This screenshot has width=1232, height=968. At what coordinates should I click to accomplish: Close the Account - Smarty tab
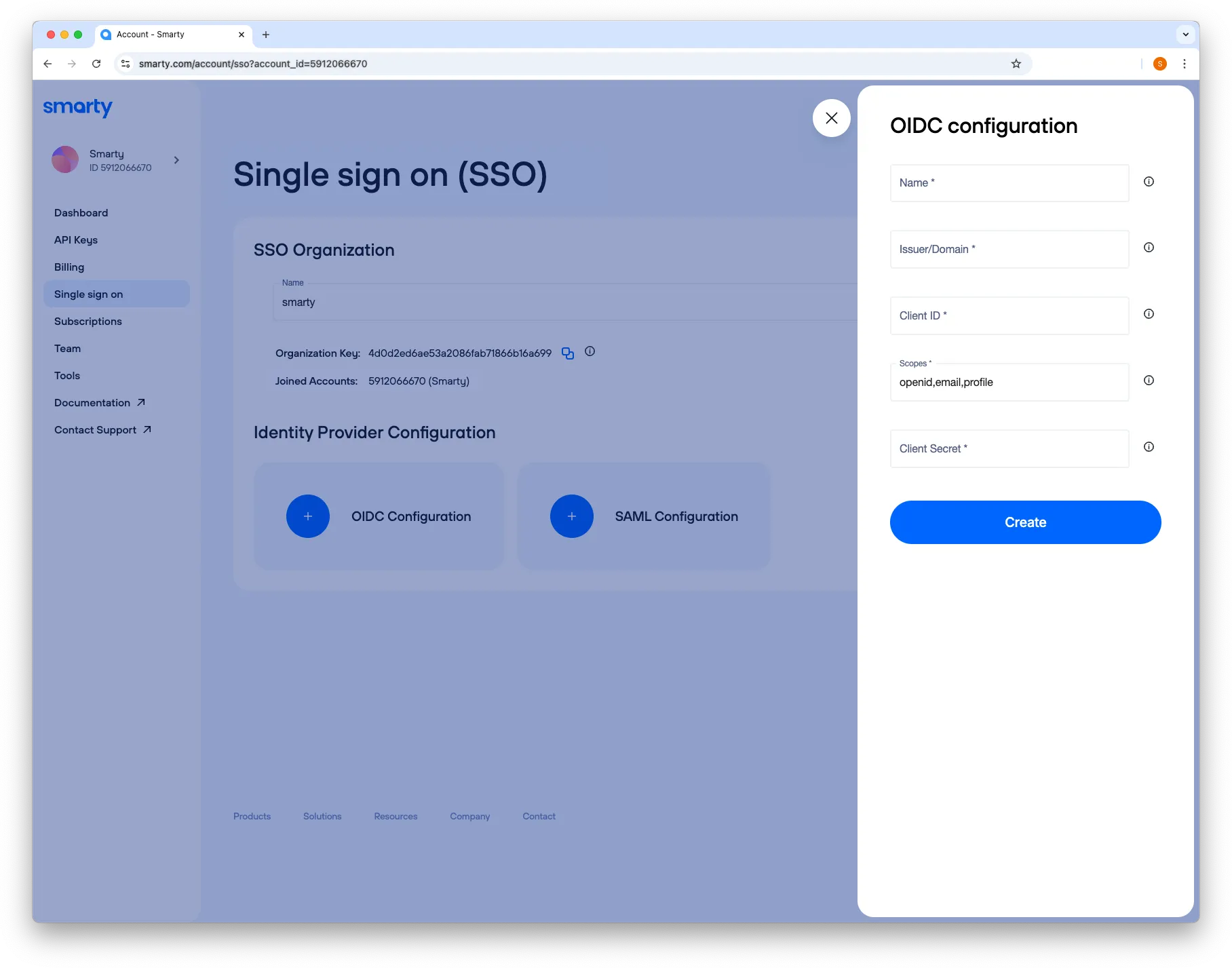[x=242, y=35]
